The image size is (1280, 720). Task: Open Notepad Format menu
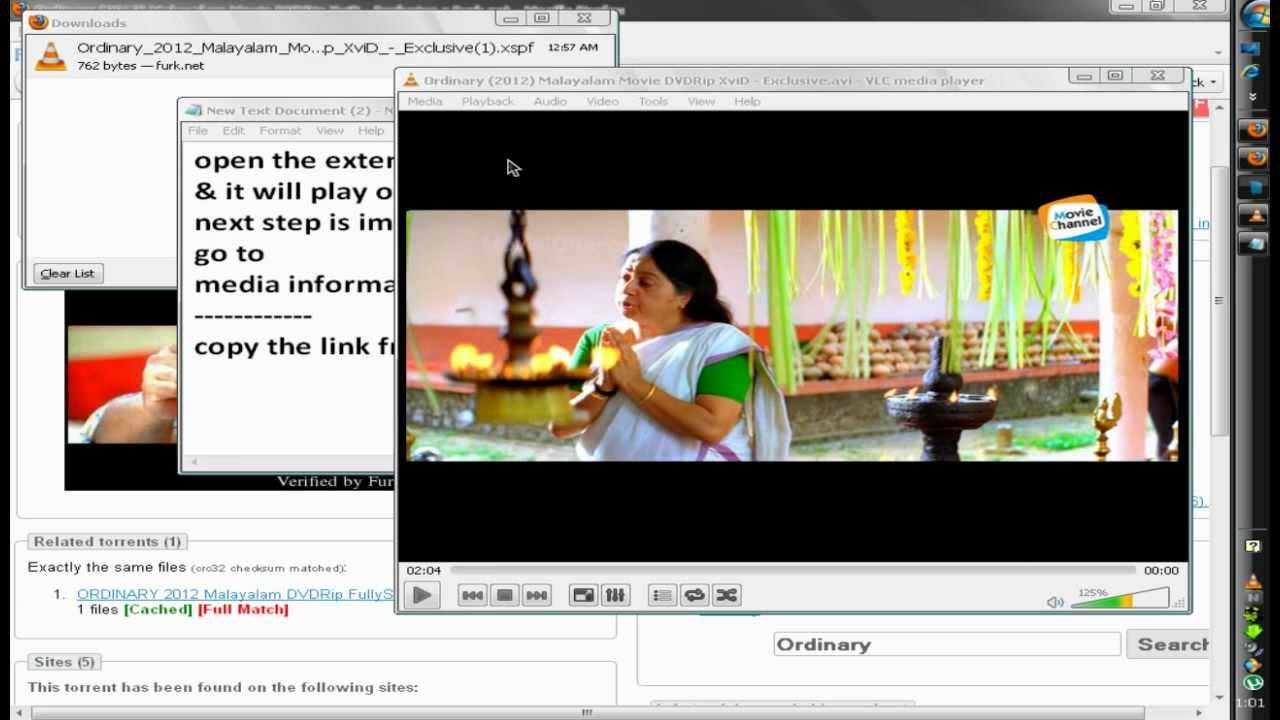(280, 131)
